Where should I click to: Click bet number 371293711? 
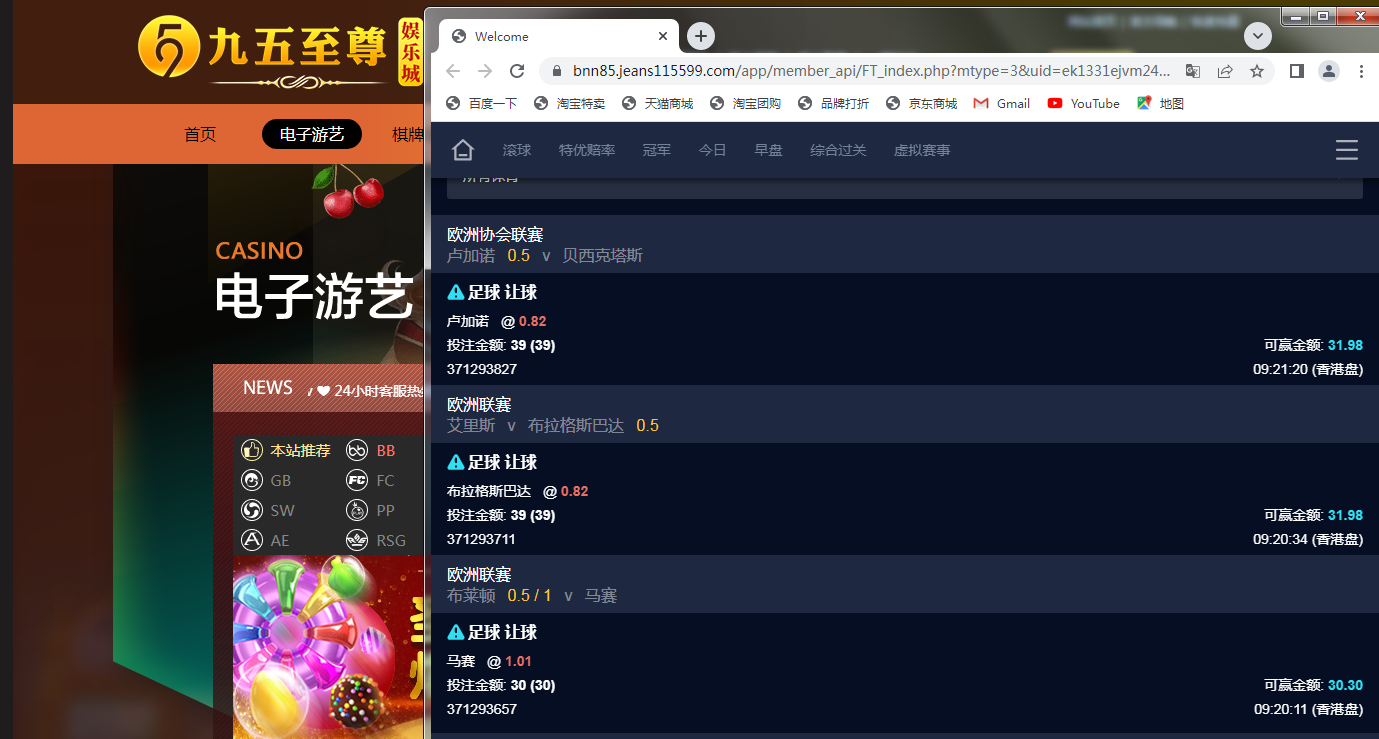(x=482, y=539)
